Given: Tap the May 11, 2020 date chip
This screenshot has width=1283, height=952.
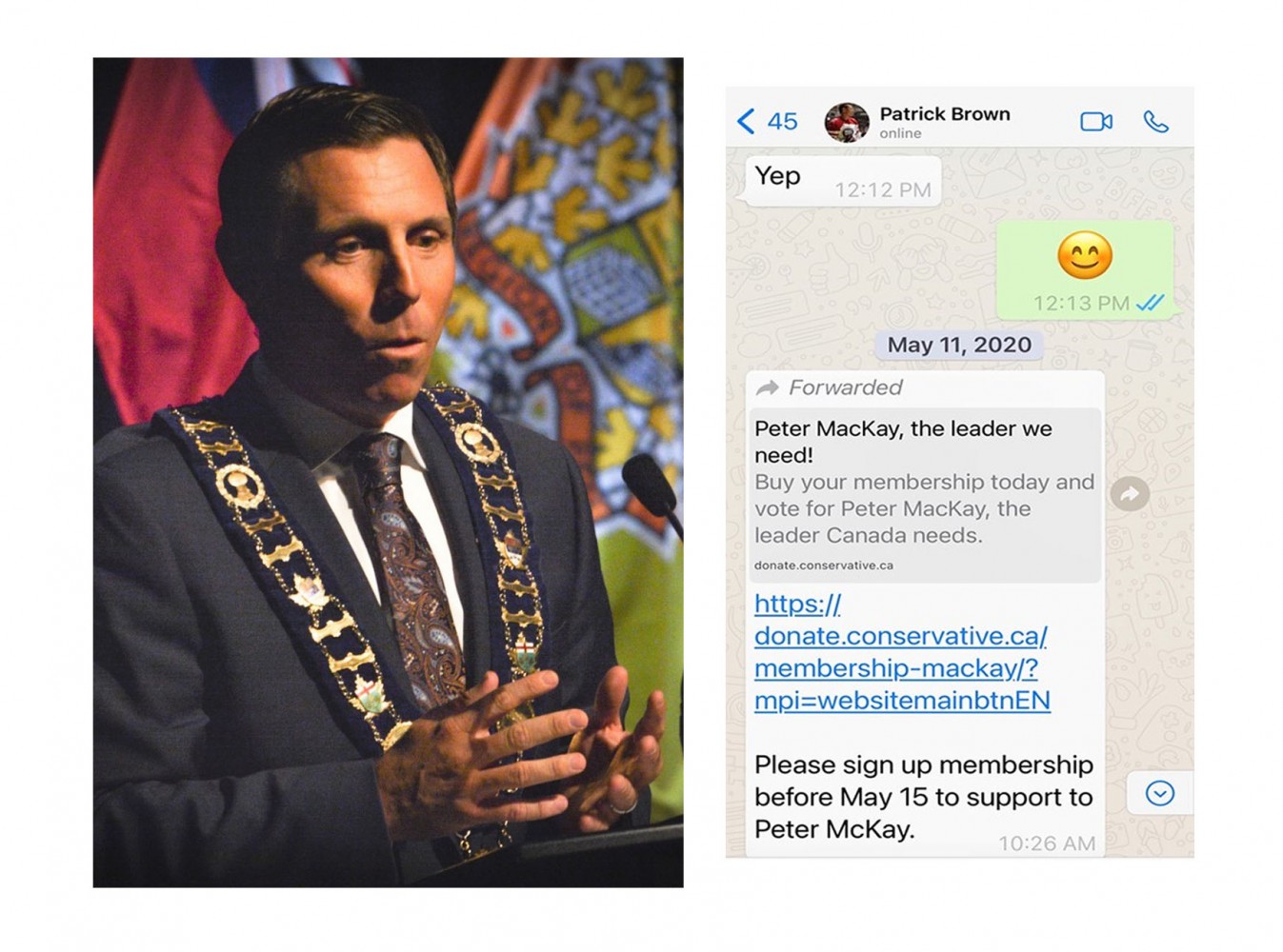Looking at the screenshot, I should pyautogui.click(x=959, y=345).
